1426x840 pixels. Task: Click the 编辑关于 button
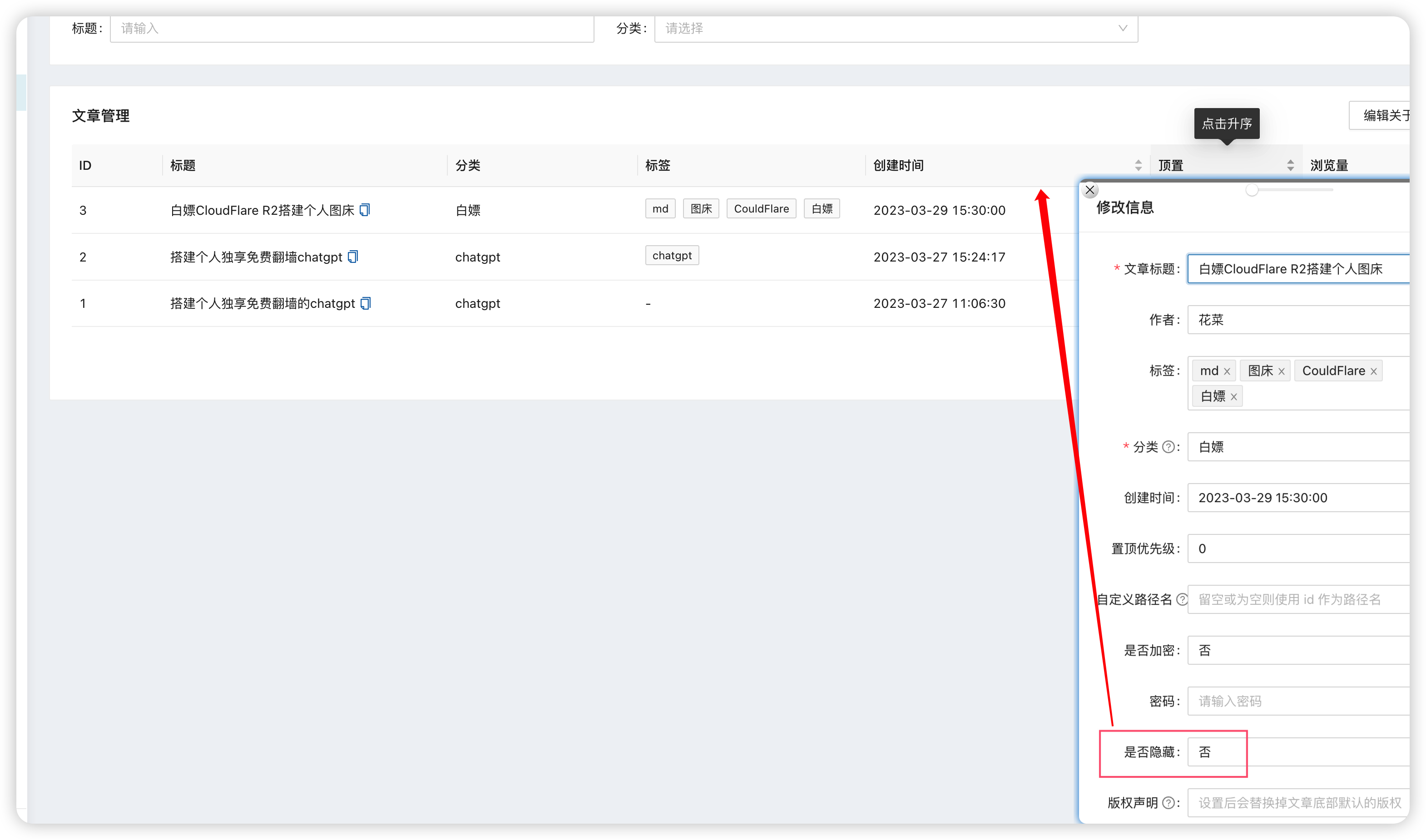(x=1381, y=115)
